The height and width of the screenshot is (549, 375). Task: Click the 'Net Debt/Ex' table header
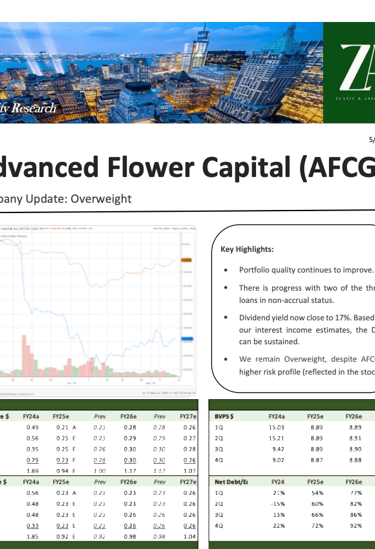pos(231,482)
